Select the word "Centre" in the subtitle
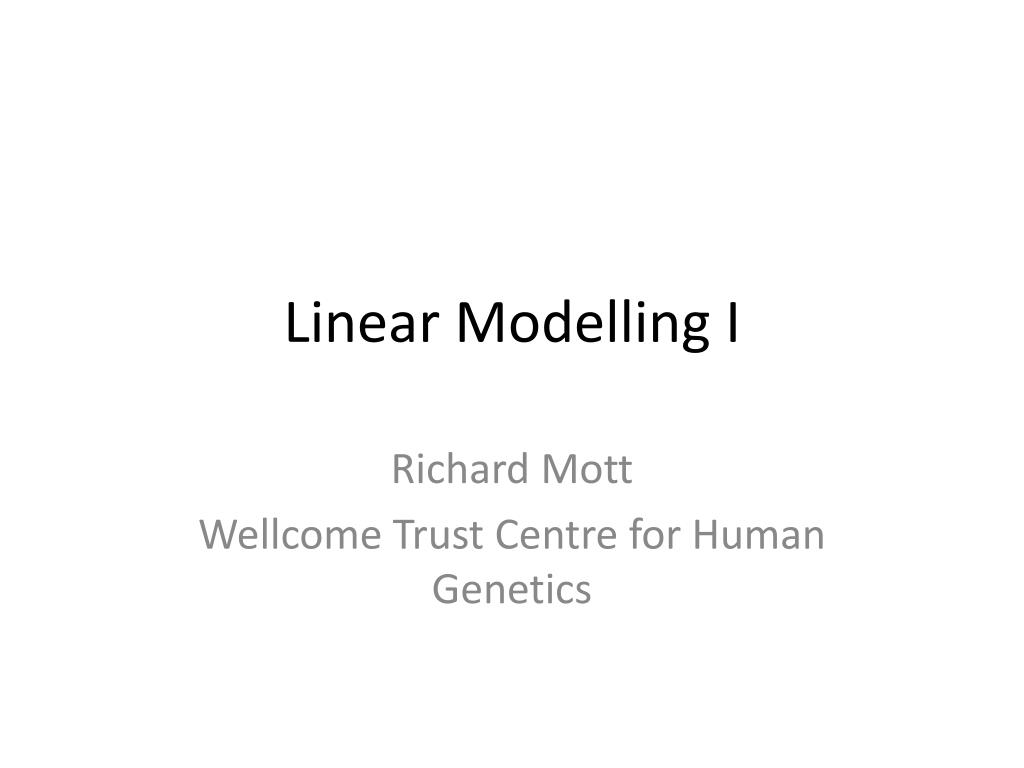 556,535
